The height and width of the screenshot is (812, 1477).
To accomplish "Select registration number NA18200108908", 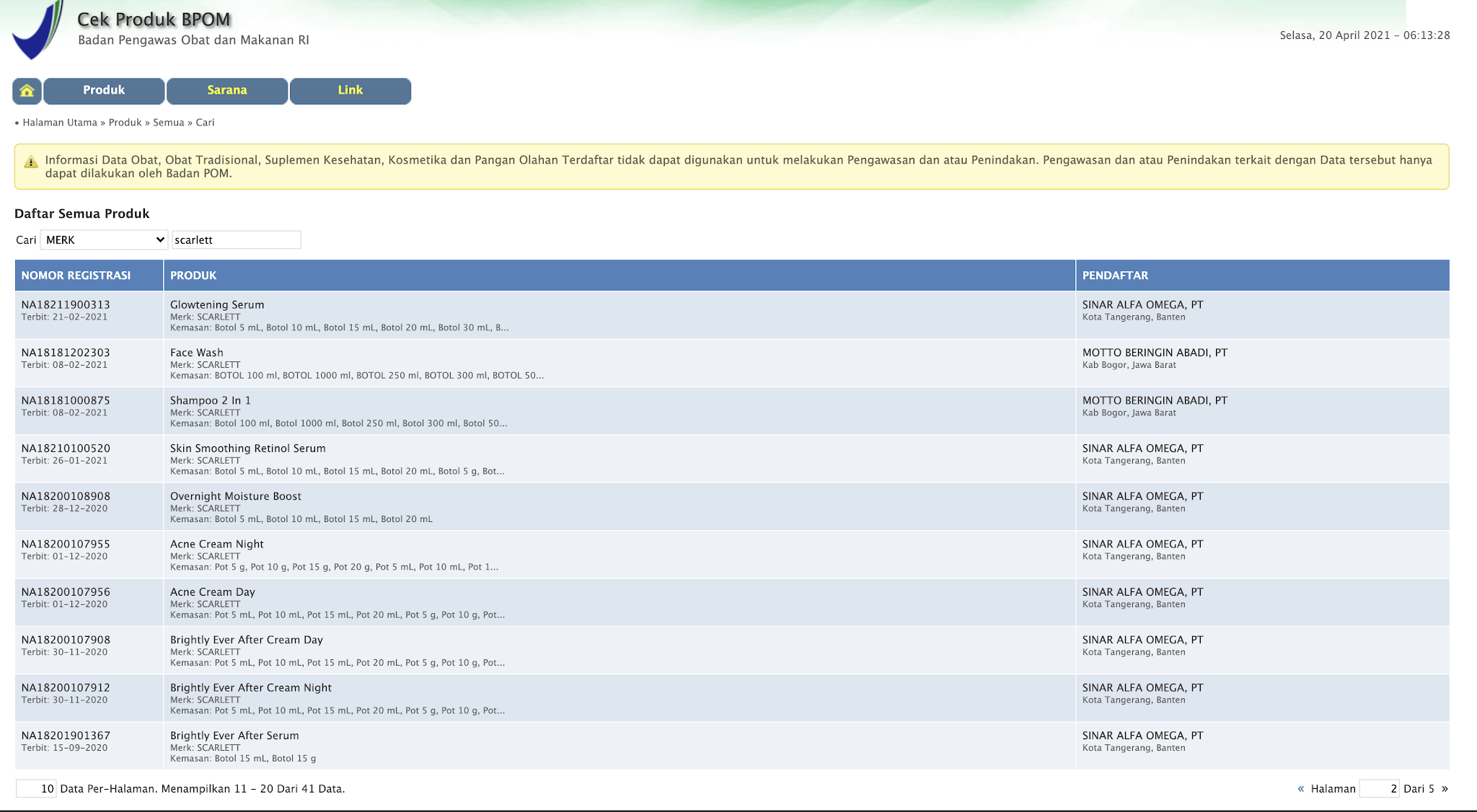I will 66,496.
